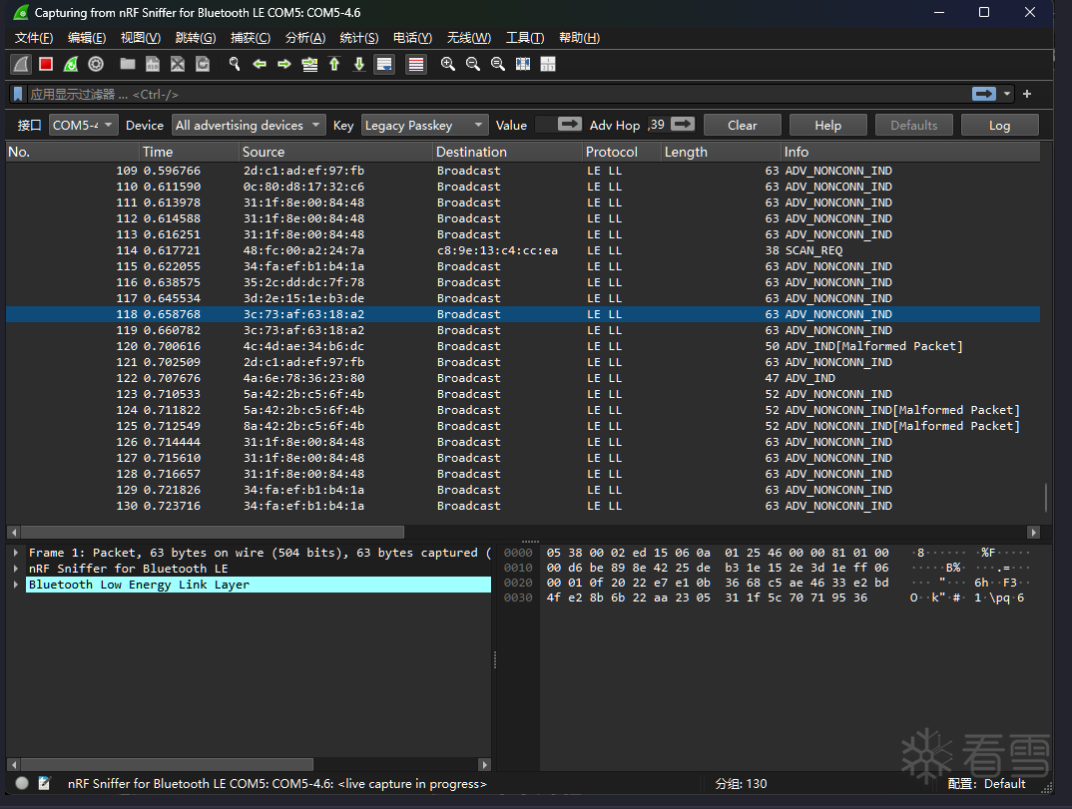Sort by the Protocol column header

click(621, 152)
